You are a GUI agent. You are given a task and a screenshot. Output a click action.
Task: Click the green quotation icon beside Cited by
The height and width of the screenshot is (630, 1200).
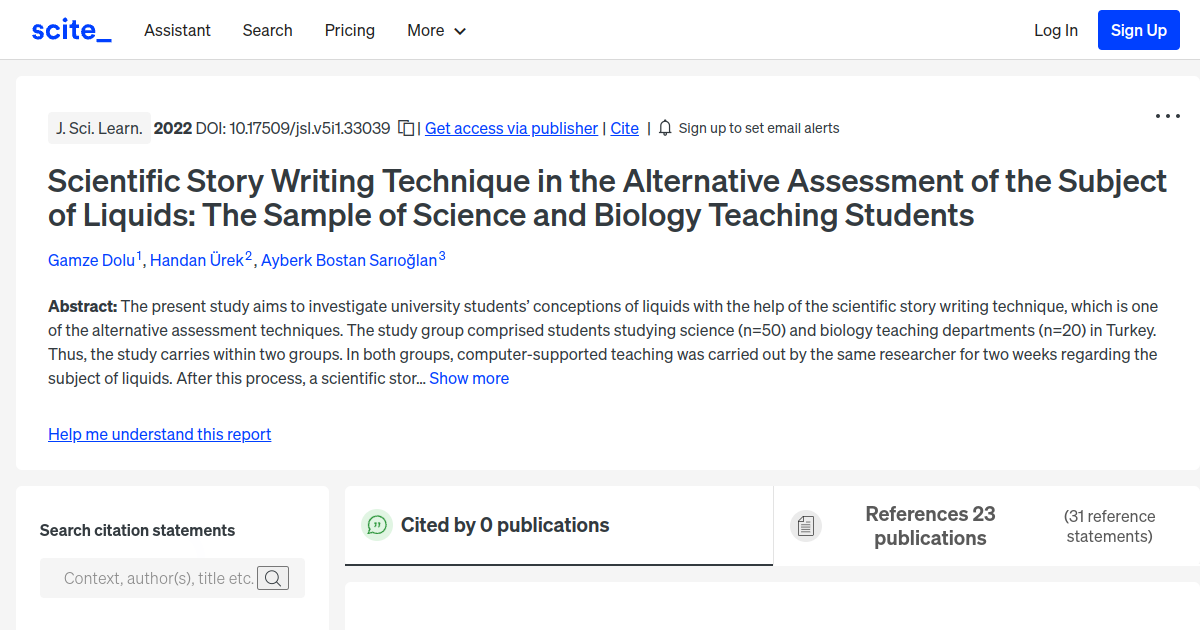point(377,524)
